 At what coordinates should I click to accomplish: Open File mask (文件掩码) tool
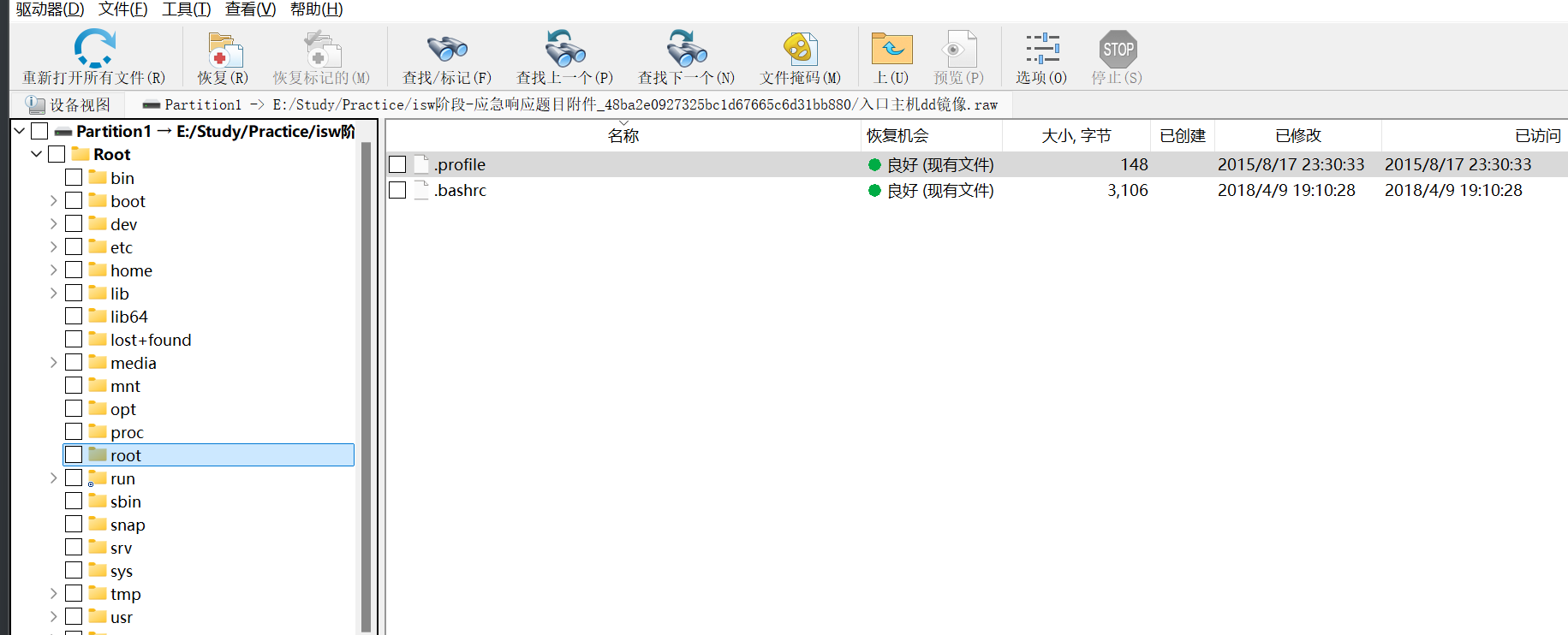(801, 49)
